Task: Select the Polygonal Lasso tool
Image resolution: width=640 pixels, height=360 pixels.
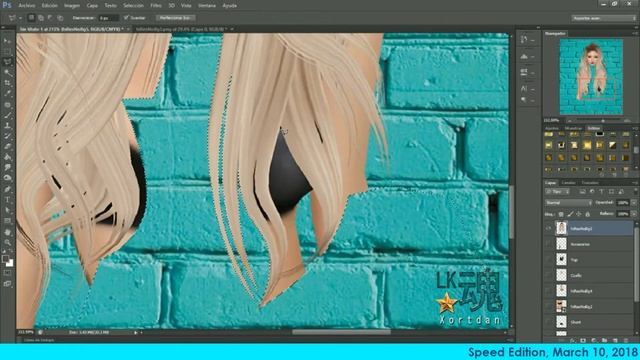Action: (x=7, y=62)
